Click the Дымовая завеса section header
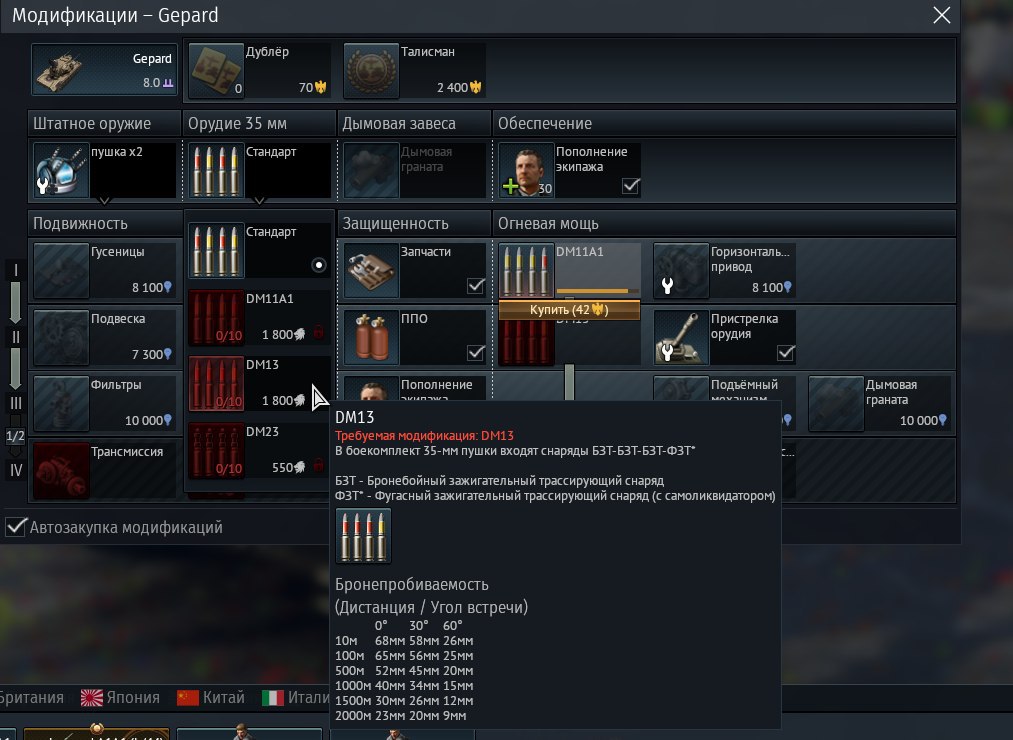Screen dimensions: 1013x740 point(414,123)
